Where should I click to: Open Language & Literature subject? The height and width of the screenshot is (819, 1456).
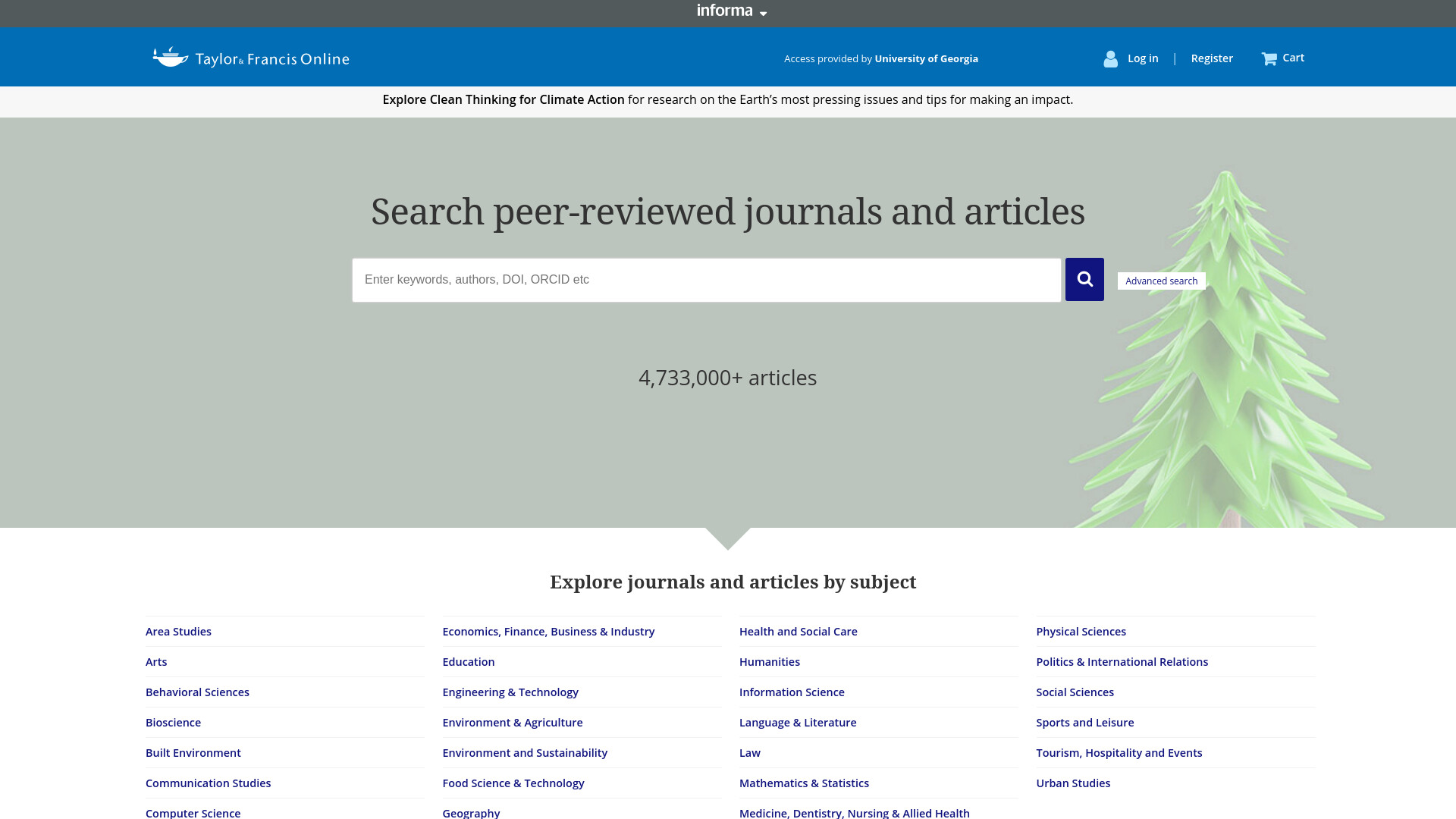pos(798,723)
